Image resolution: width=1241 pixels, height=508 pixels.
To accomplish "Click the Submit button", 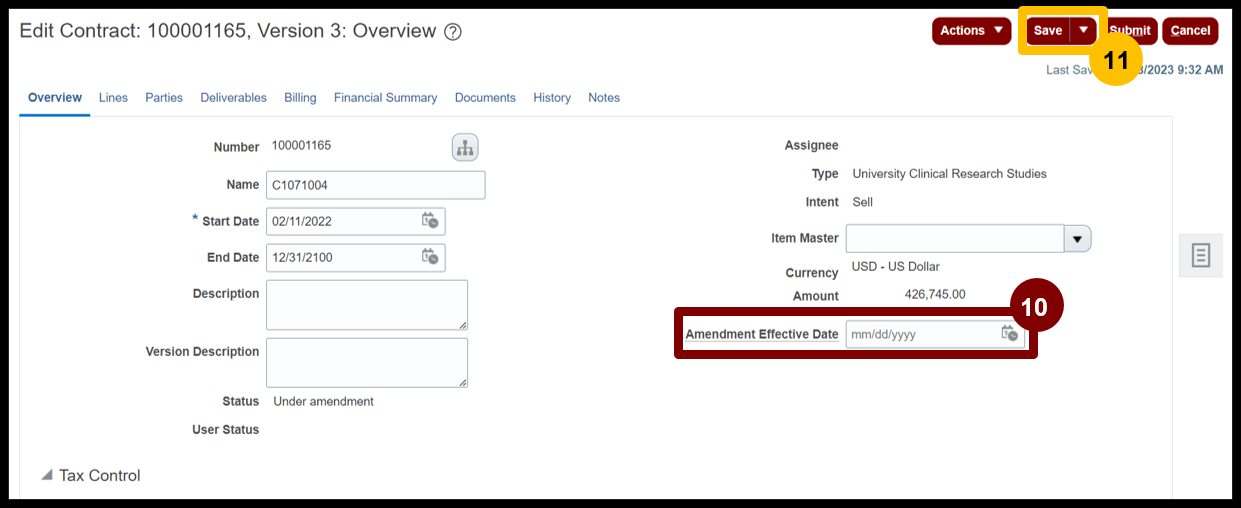I will point(1130,31).
